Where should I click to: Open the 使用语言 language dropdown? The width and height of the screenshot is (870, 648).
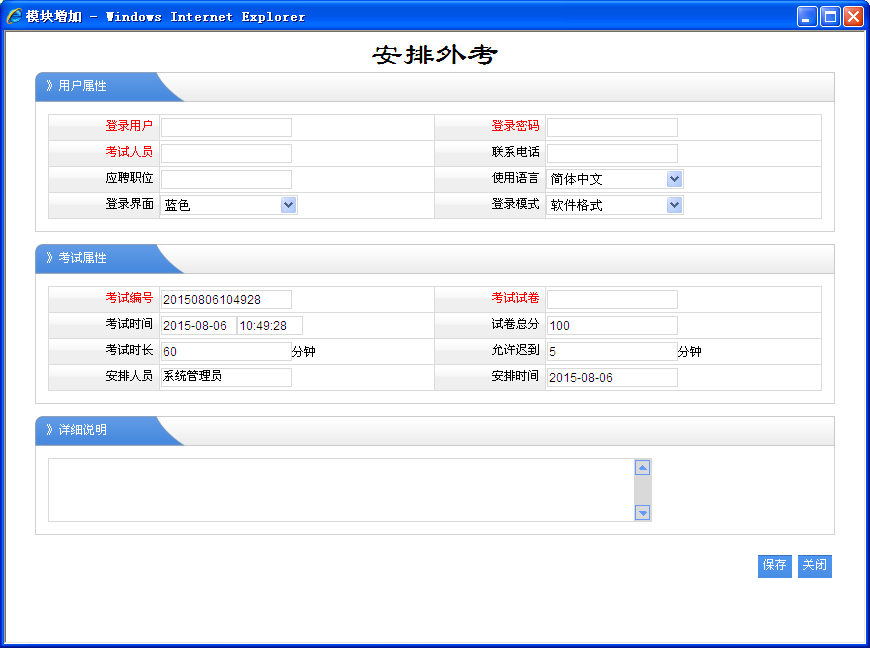(615, 179)
